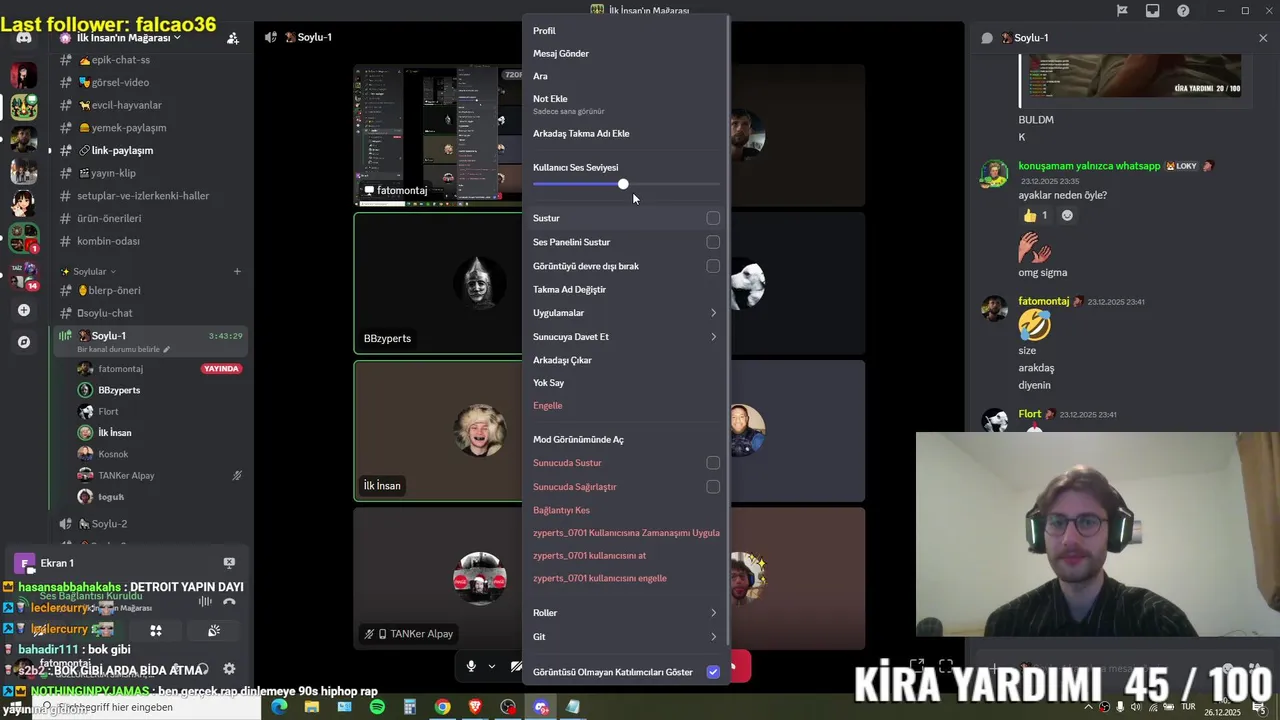Screen dimensions: 1280x720
Task: Click invite members icon near server name
Action: pos(232,38)
